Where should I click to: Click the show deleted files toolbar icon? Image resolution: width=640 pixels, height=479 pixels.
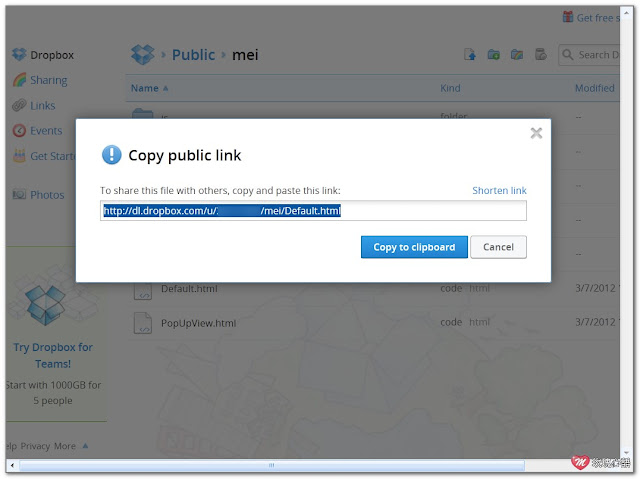pyautogui.click(x=540, y=54)
